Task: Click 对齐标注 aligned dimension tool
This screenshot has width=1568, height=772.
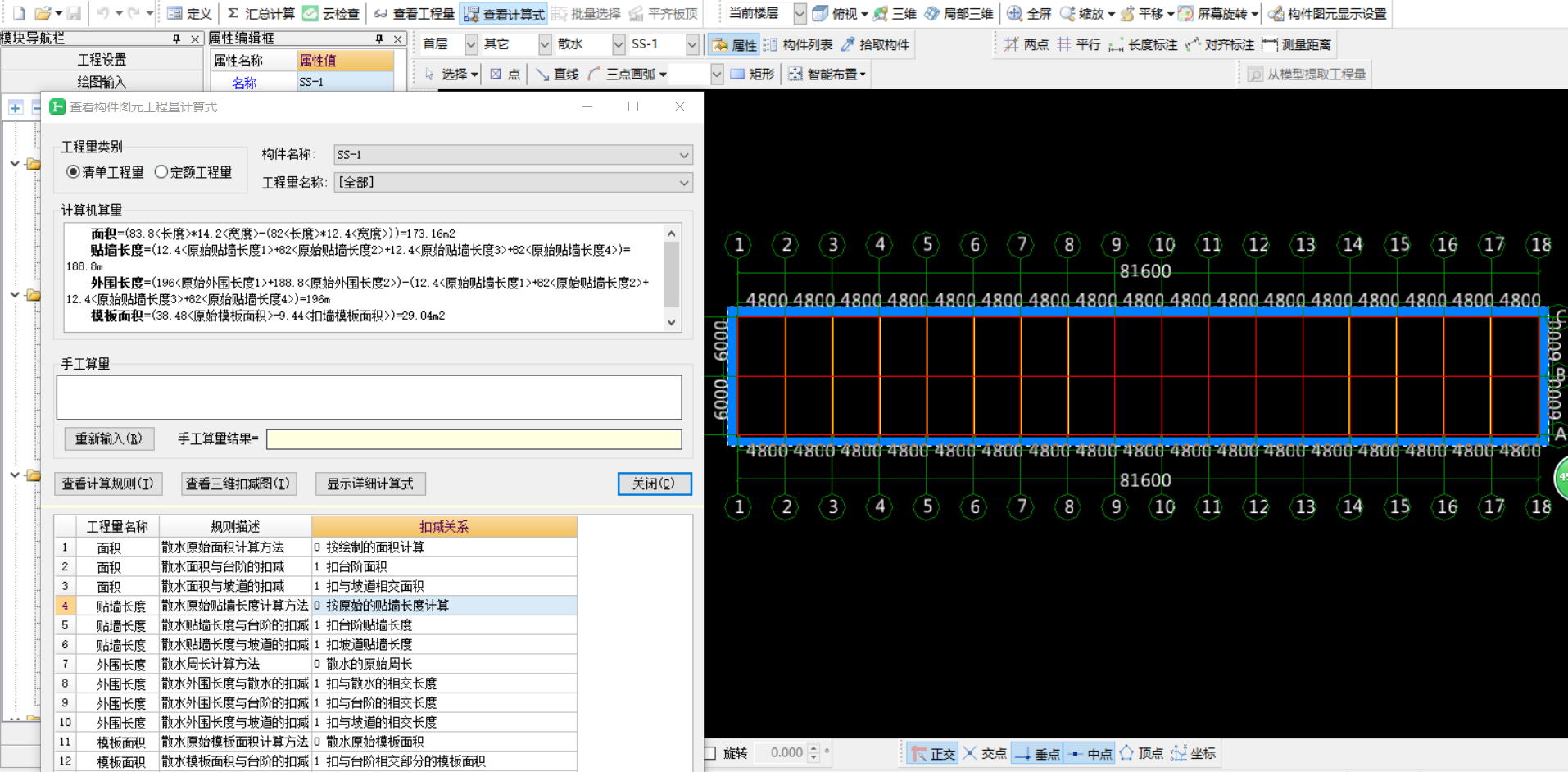Action: pyautogui.click(x=1220, y=44)
